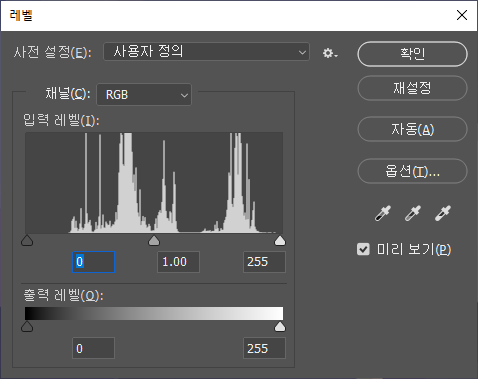Toggle the 미리 보기 preview checkbox
This screenshot has height=379, width=478.
click(x=363, y=249)
